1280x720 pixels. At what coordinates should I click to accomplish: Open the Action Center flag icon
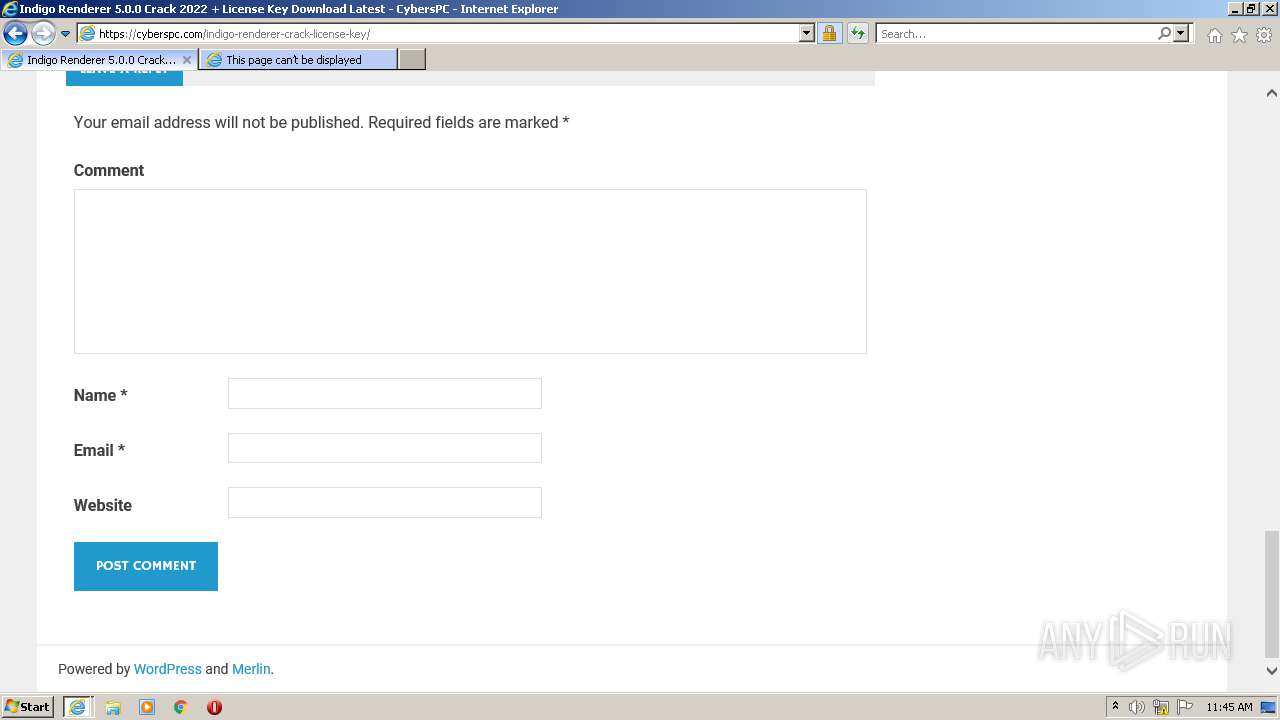click(x=1185, y=707)
